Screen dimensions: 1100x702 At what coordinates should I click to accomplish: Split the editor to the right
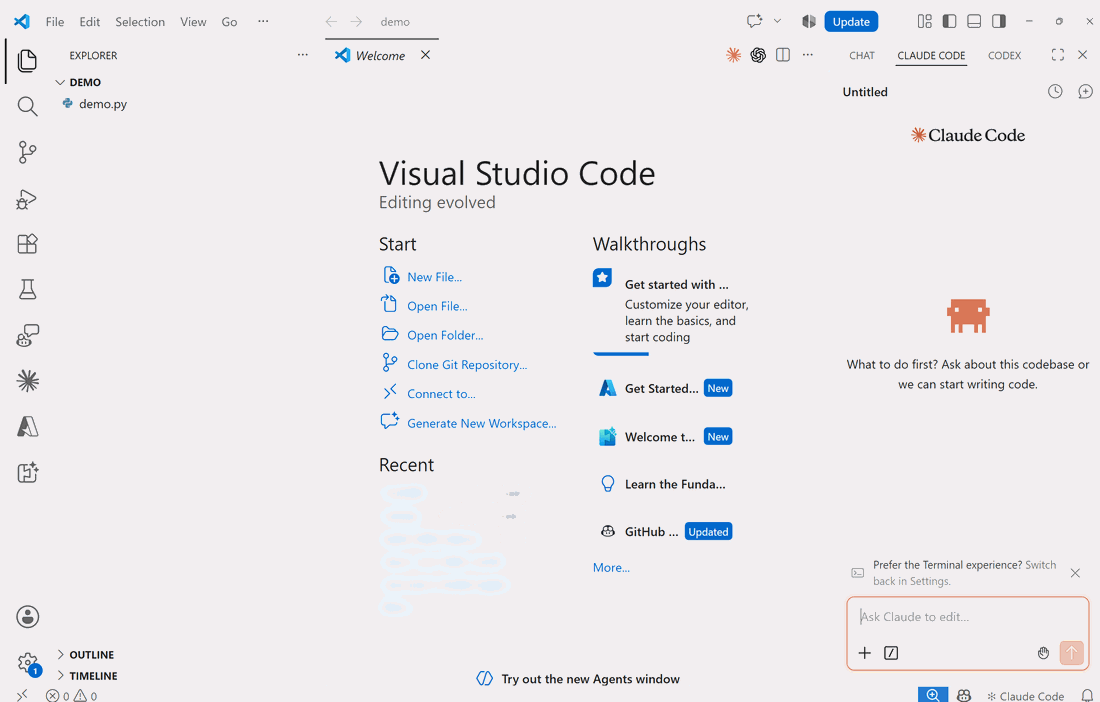tap(783, 55)
